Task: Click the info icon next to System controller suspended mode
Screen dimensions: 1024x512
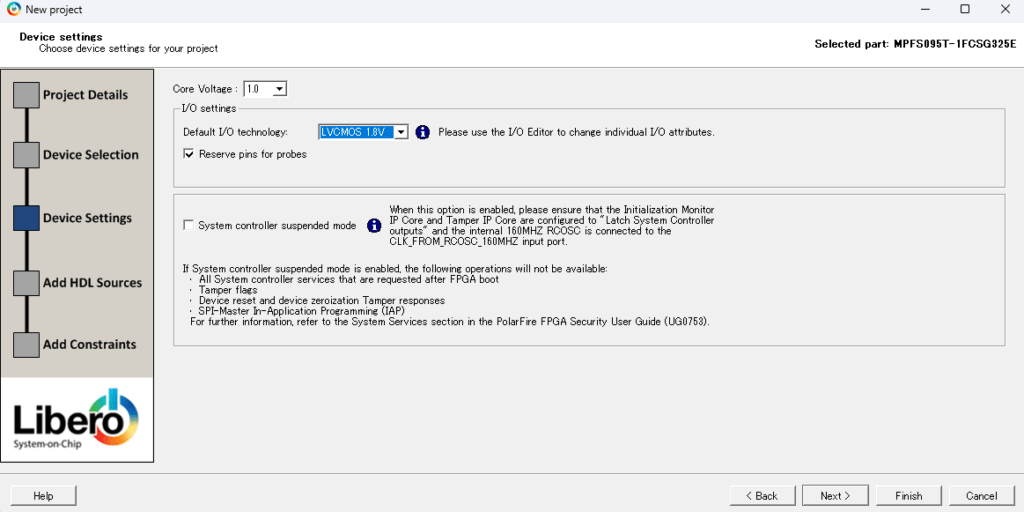Action: [374, 225]
